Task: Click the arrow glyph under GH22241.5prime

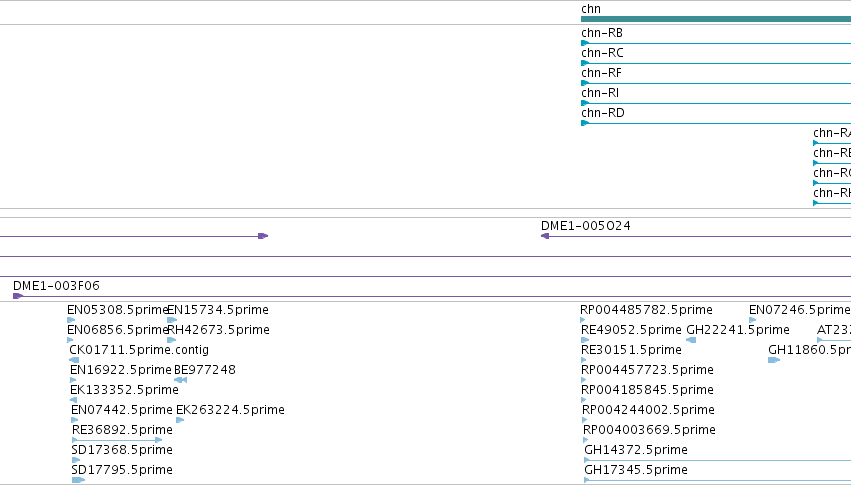Action: (x=691, y=340)
